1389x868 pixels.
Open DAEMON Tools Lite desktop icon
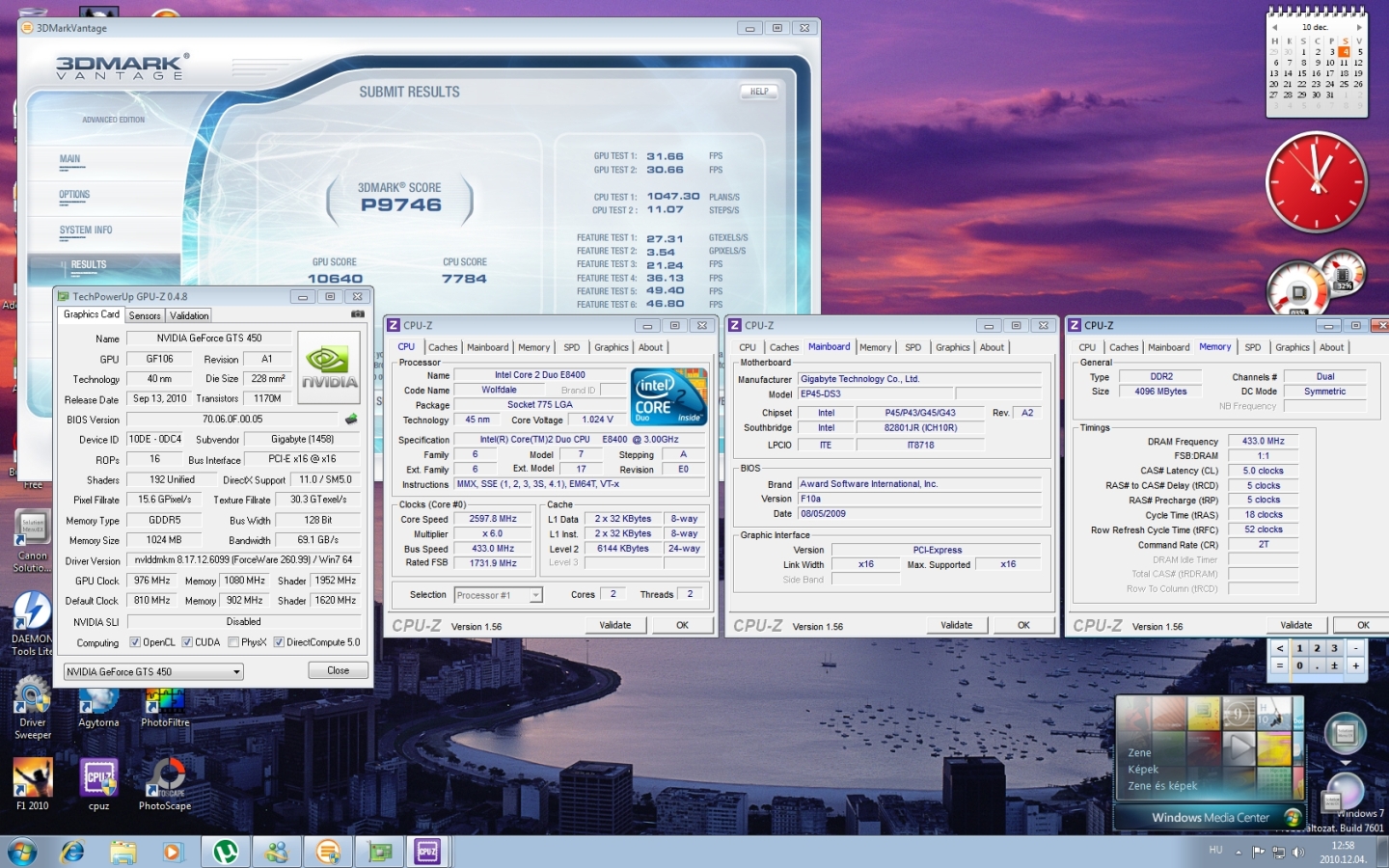tap(32, 624)
